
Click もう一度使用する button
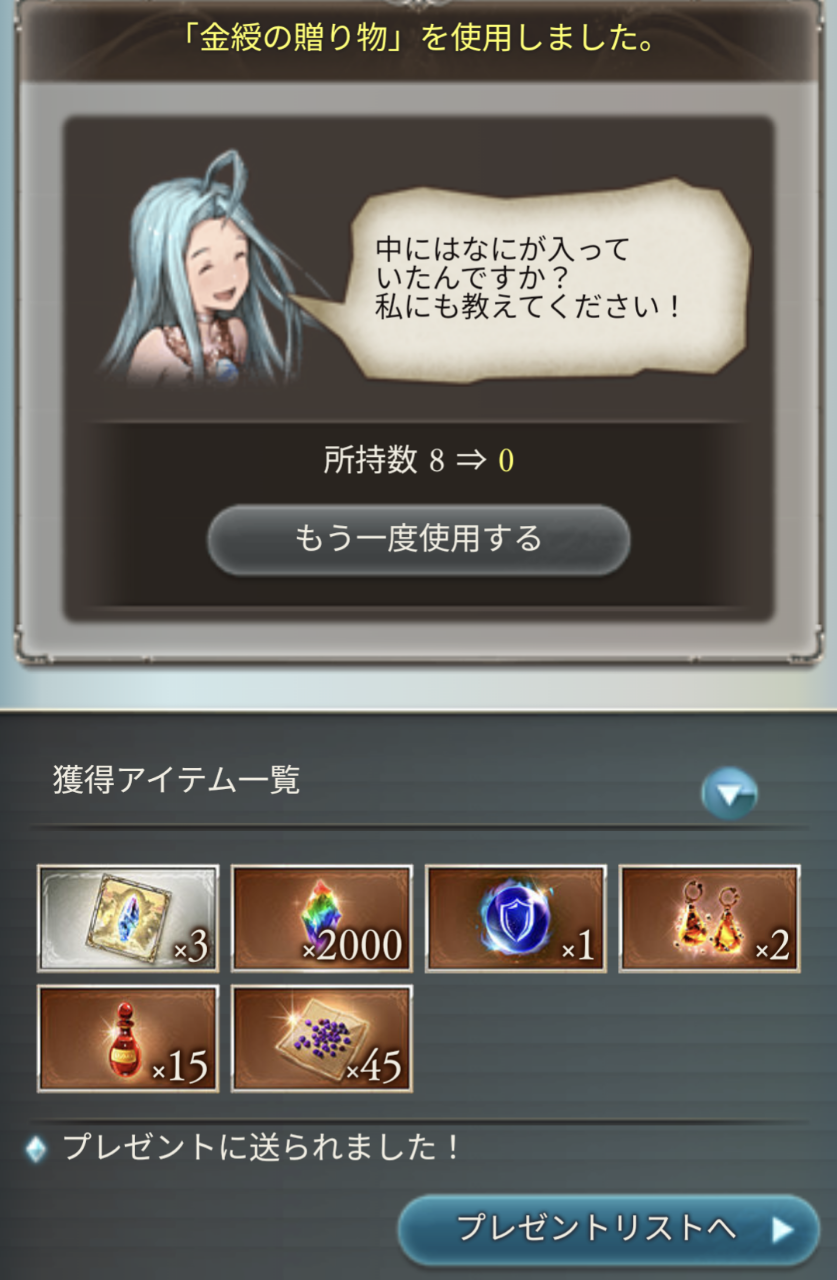point(418,539)
